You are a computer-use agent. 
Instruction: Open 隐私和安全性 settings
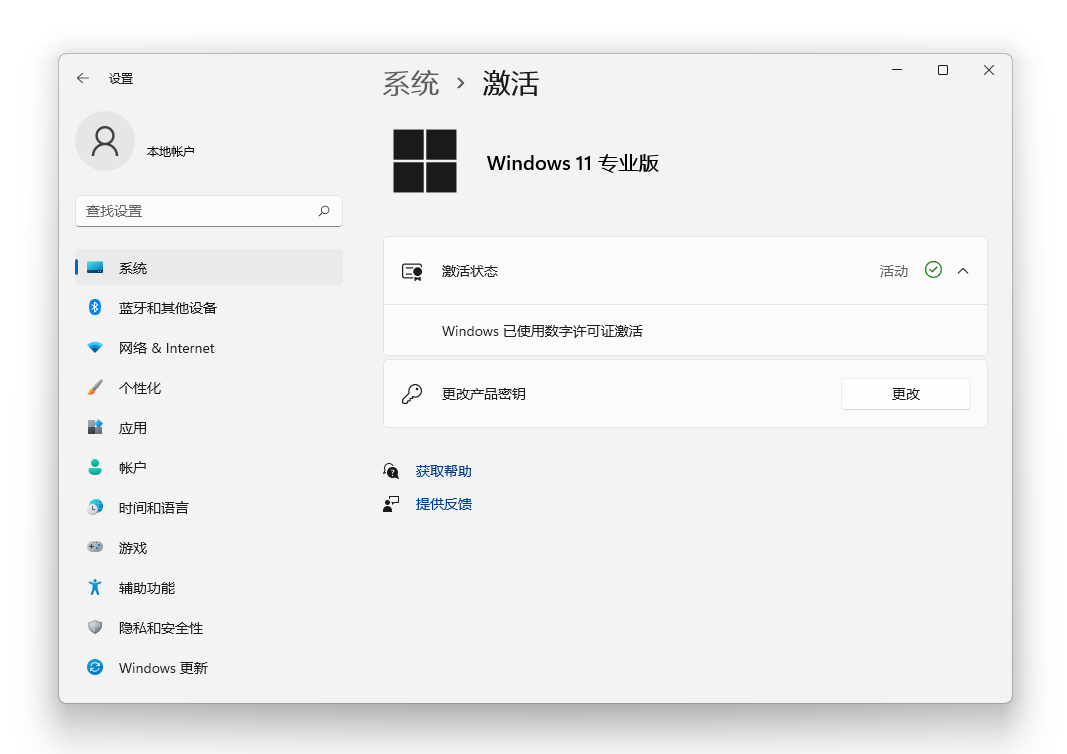click(209, 627)
